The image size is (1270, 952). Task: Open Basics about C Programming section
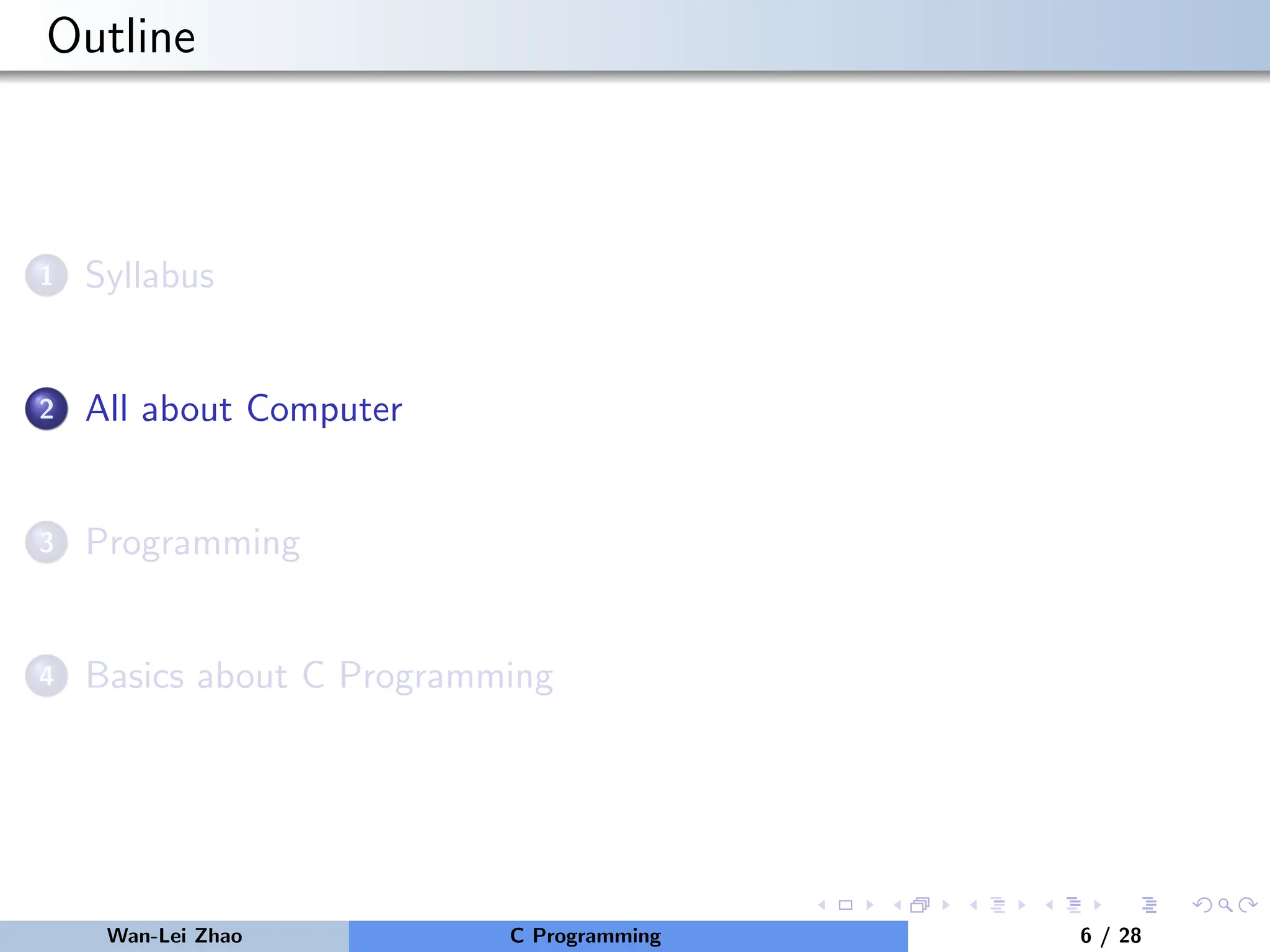coord(319,676)
